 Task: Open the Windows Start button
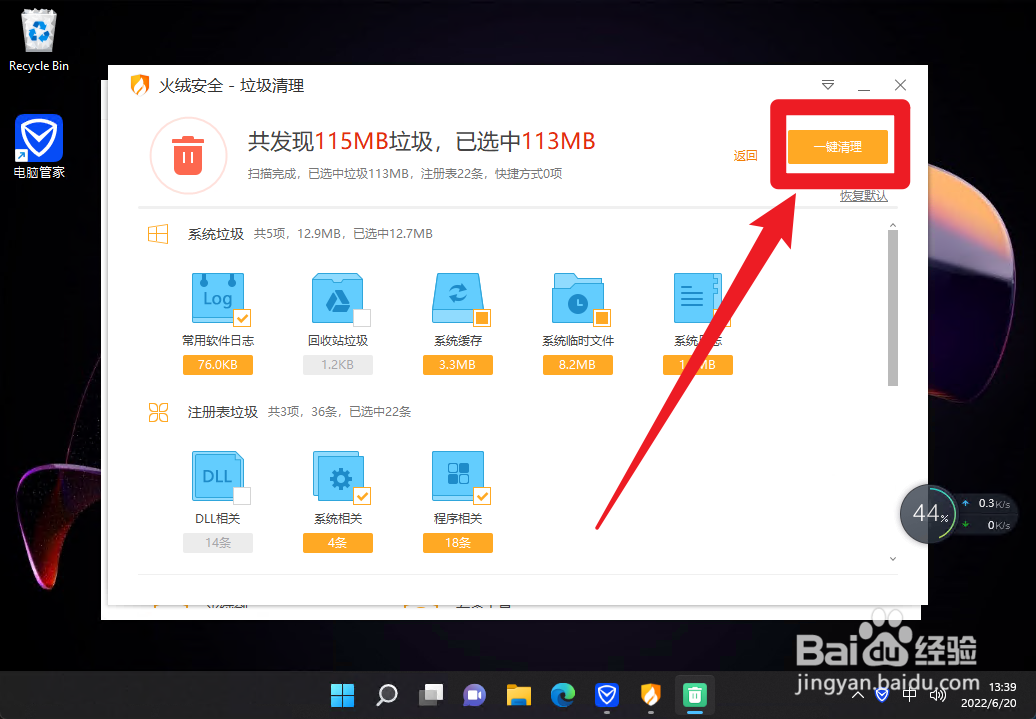click(342, 695)
